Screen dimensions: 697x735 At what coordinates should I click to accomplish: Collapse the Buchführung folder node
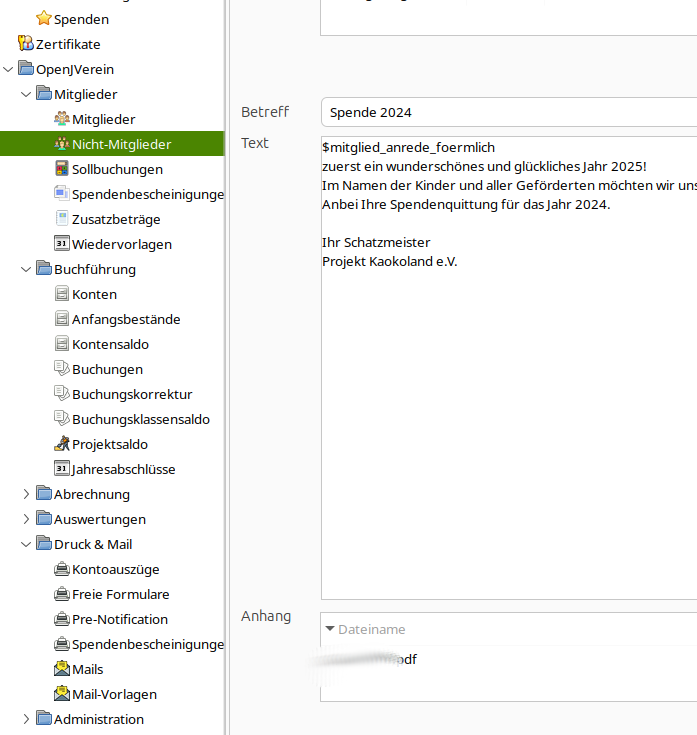point(26,270)
